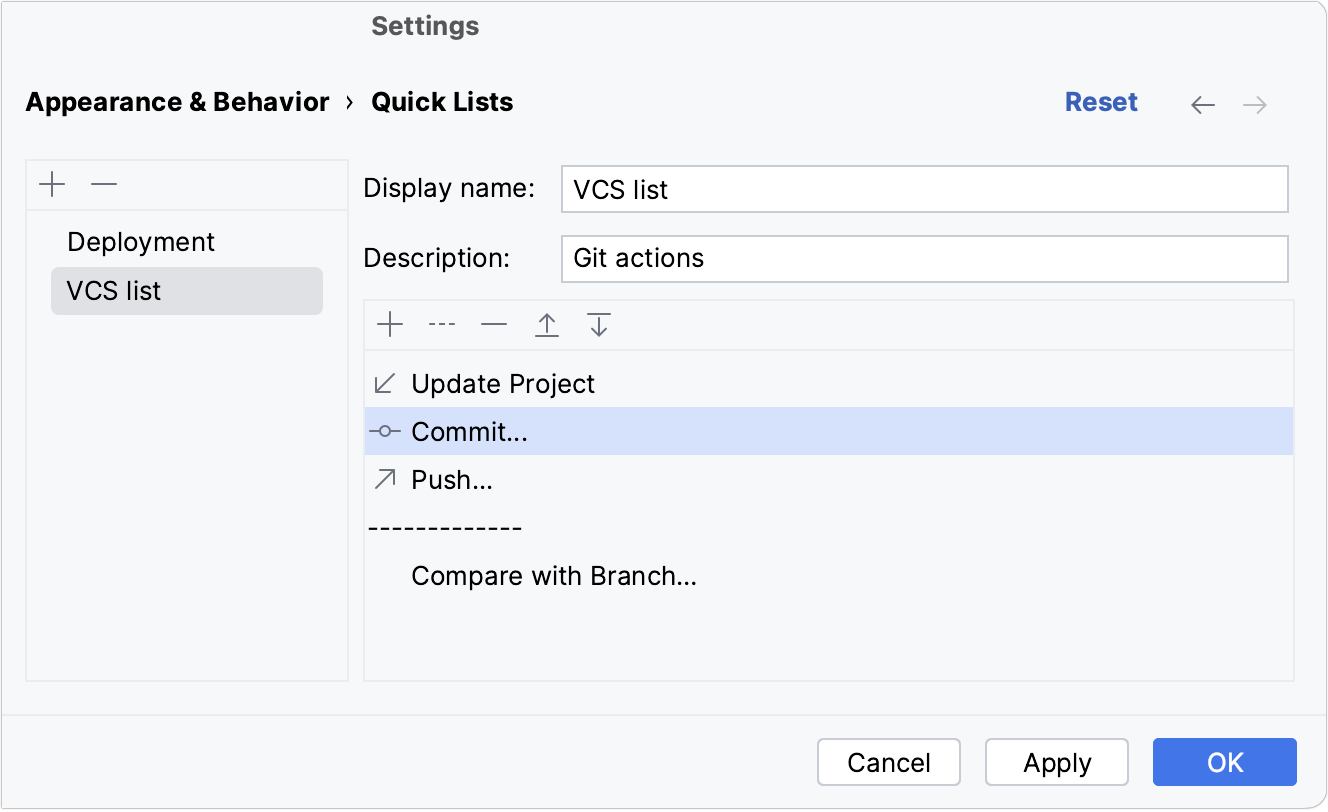The height and width of the screenshot is (812, 1328).
Task: Move the Commit action down
Action: [x=598, y=324]
